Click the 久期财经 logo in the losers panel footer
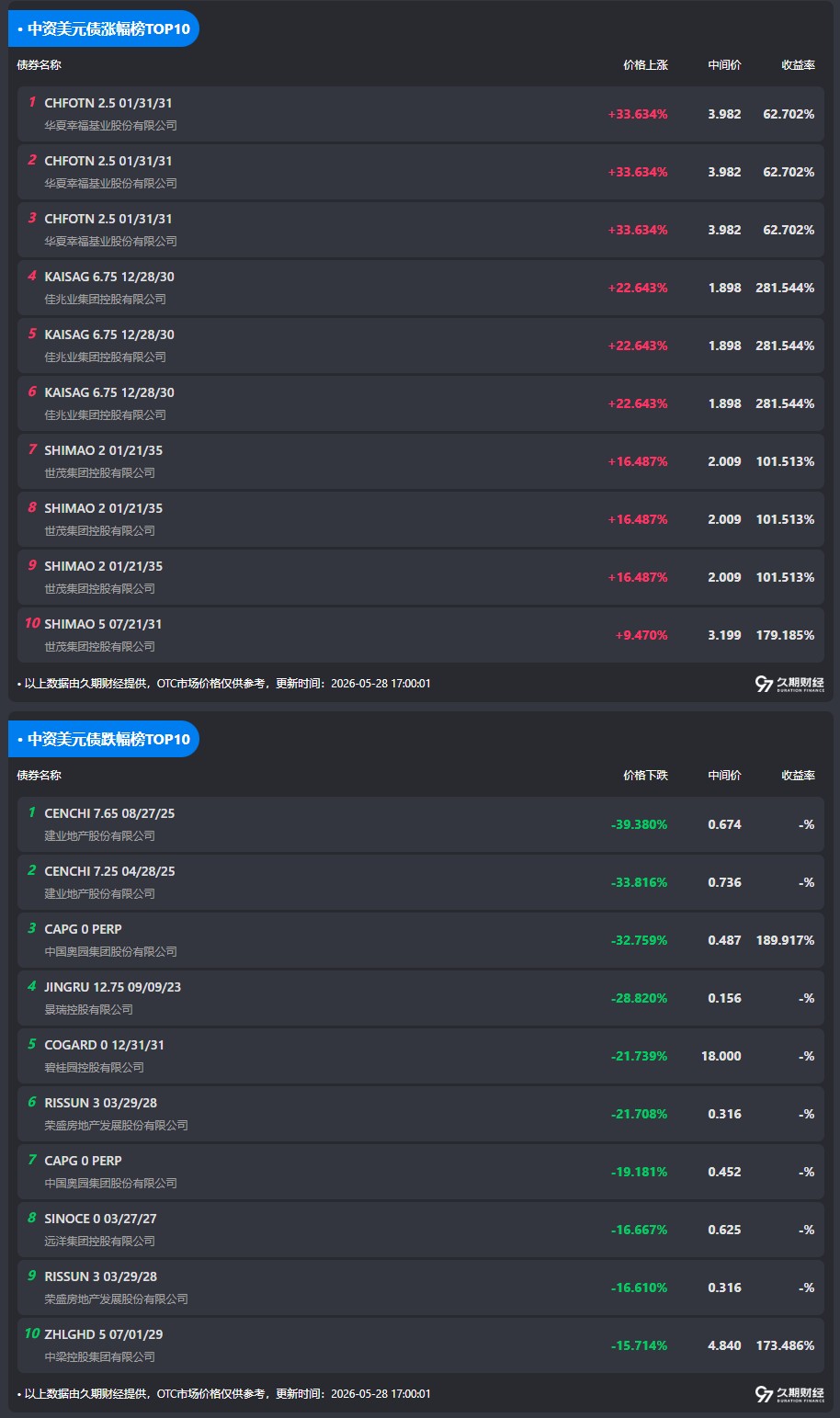The image size is (840, 1418). coord(789,1394)
